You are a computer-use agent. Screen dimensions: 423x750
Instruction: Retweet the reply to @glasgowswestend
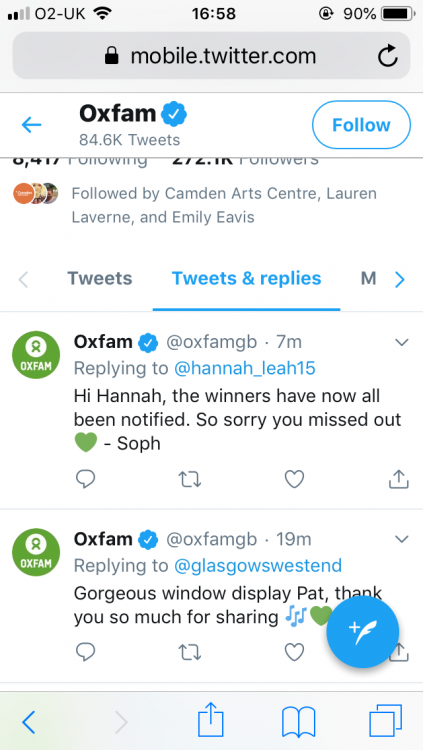(189, 652)
